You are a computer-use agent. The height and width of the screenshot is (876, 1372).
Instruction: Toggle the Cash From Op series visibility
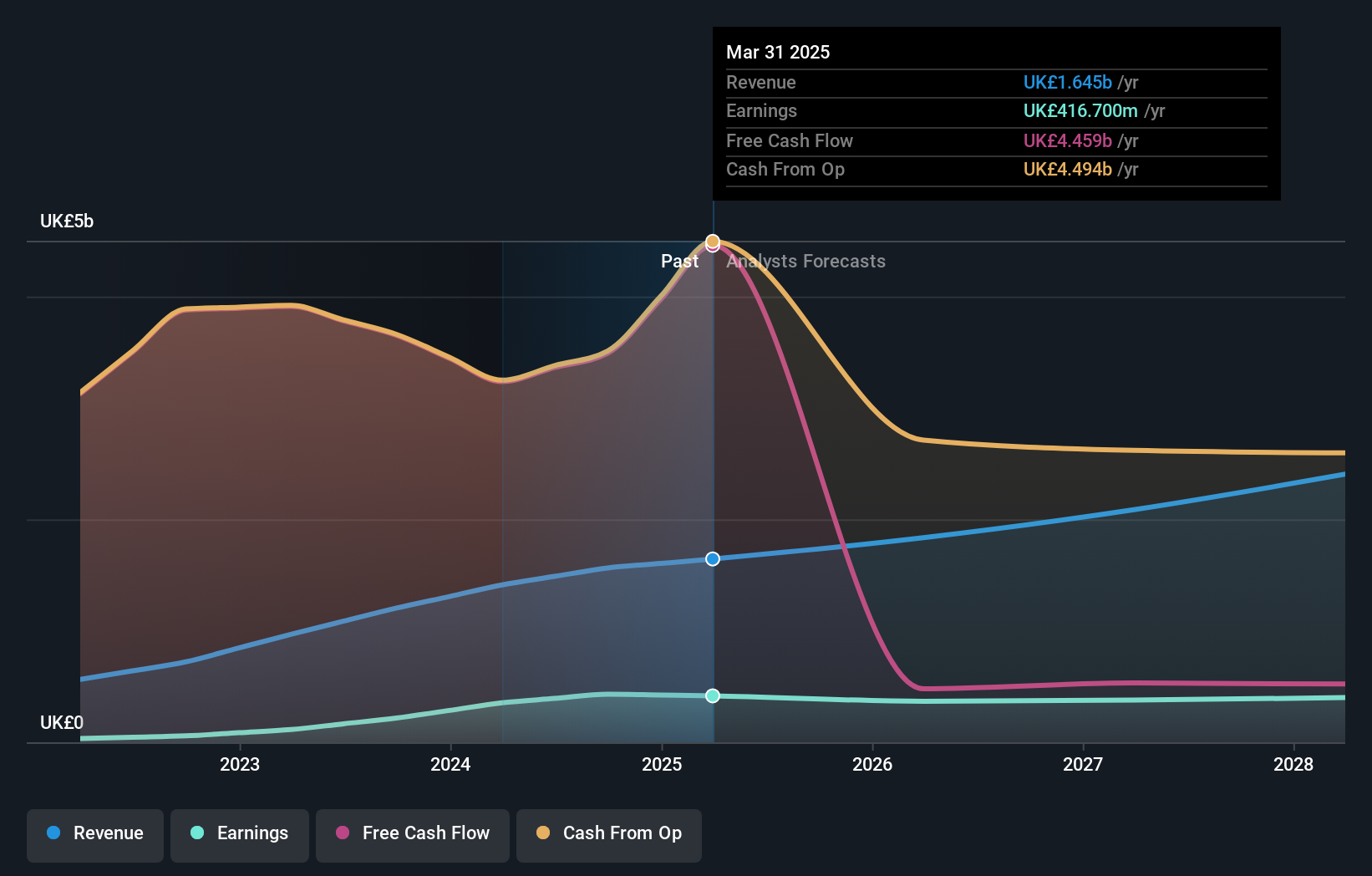click(x=609, y=833)
